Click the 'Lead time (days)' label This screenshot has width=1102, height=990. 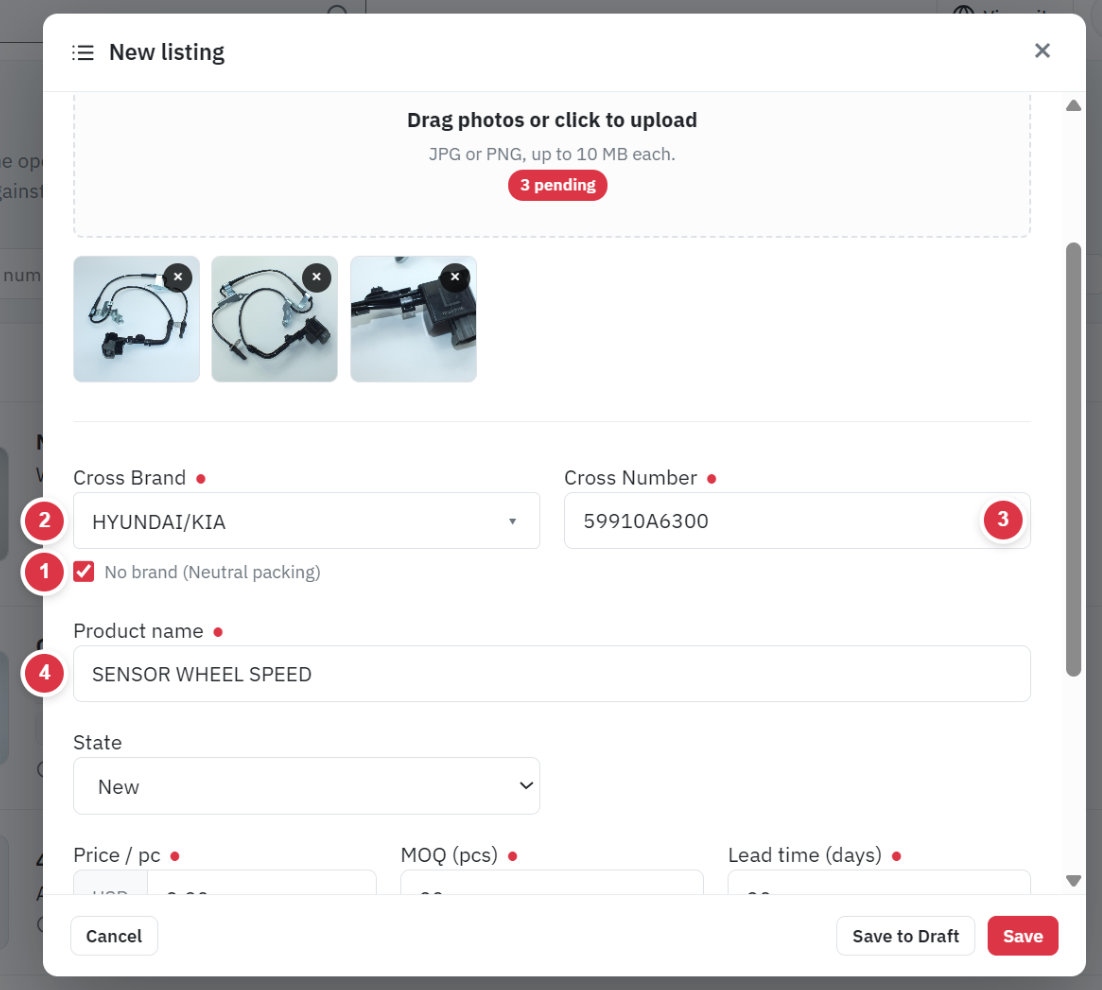pos(805,855)
